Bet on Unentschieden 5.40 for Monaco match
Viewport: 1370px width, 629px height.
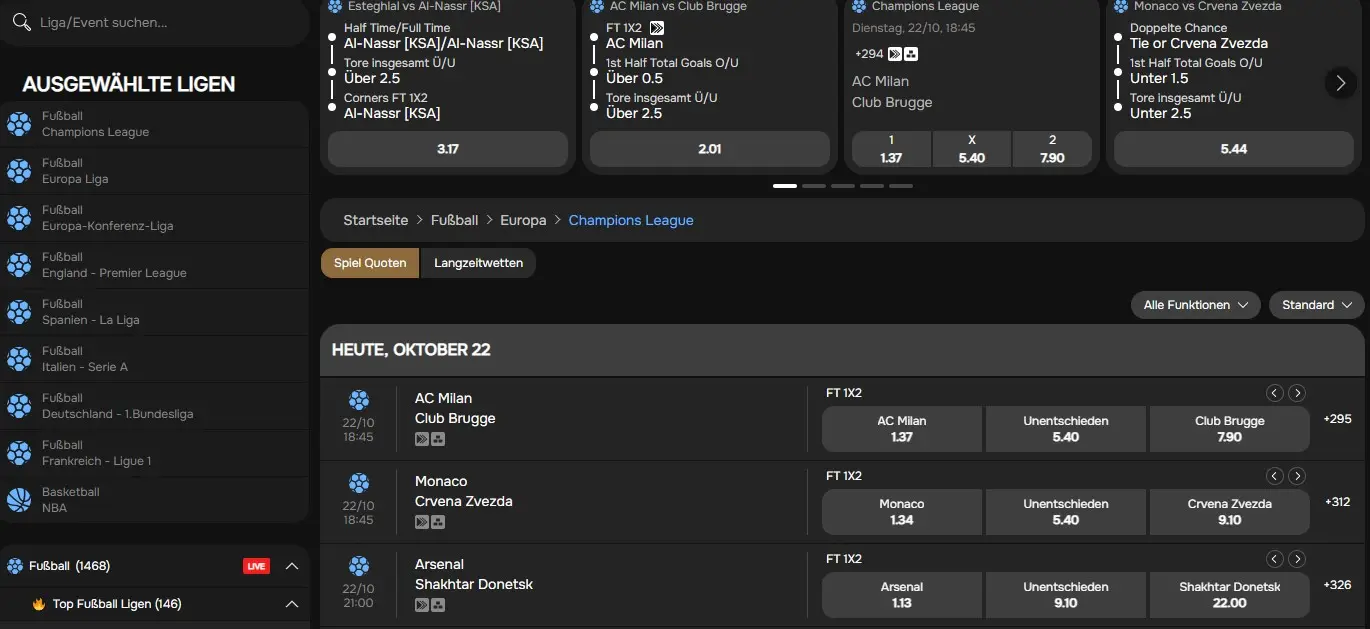point(1066,512)
